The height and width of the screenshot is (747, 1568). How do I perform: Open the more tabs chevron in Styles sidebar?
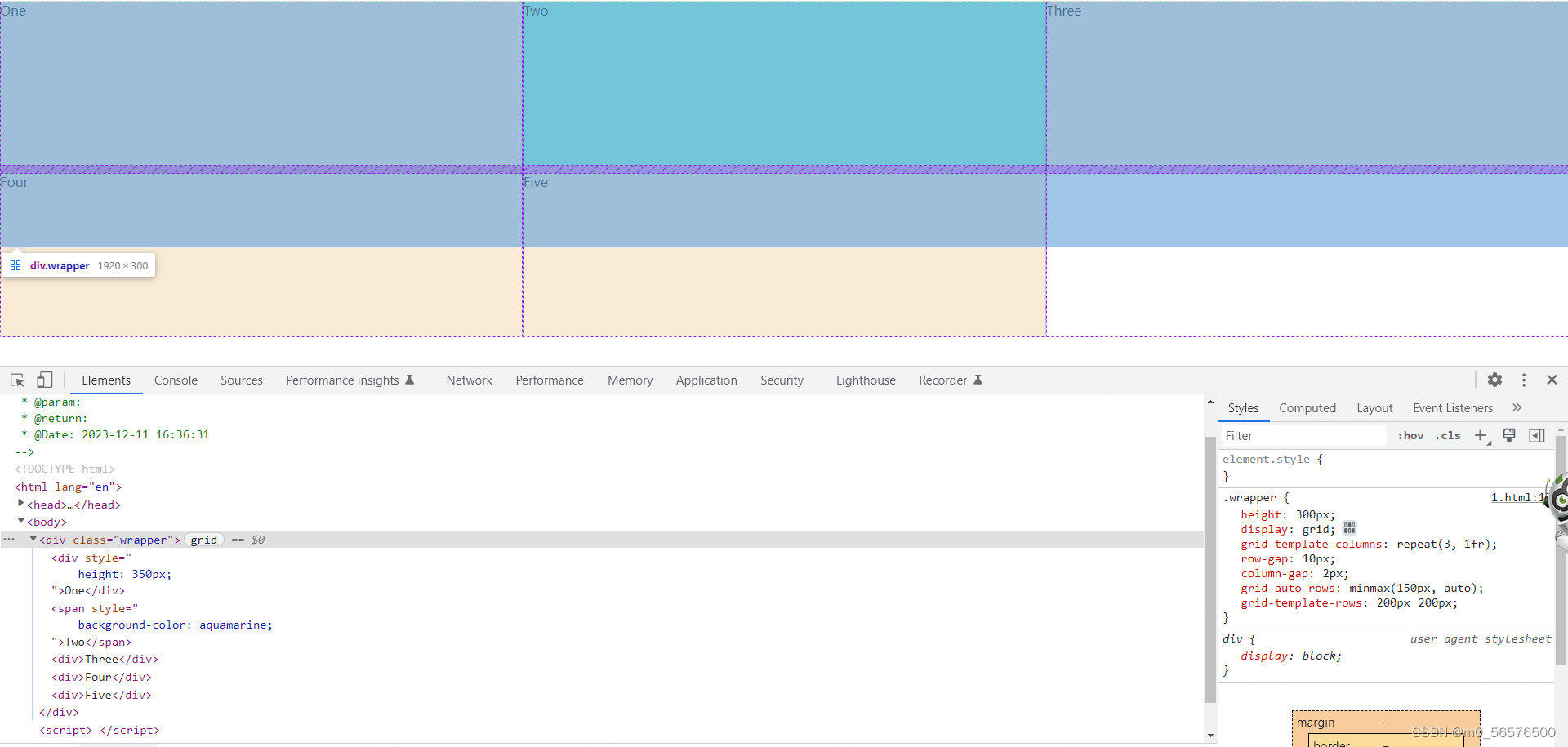pos(1517,407)
